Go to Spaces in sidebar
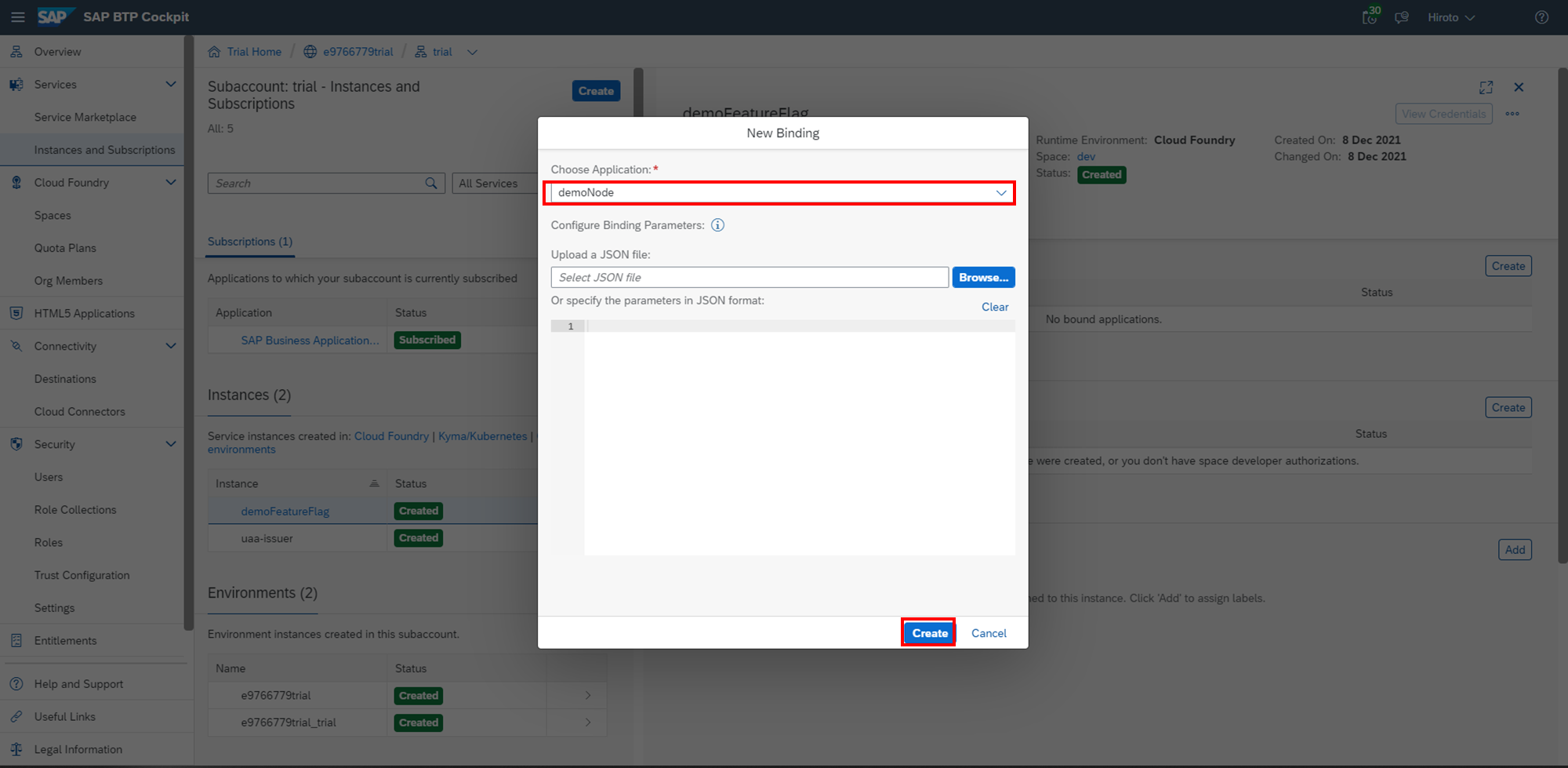The height and width of the screenshot is (768, 1568). [x=53, y=215]
